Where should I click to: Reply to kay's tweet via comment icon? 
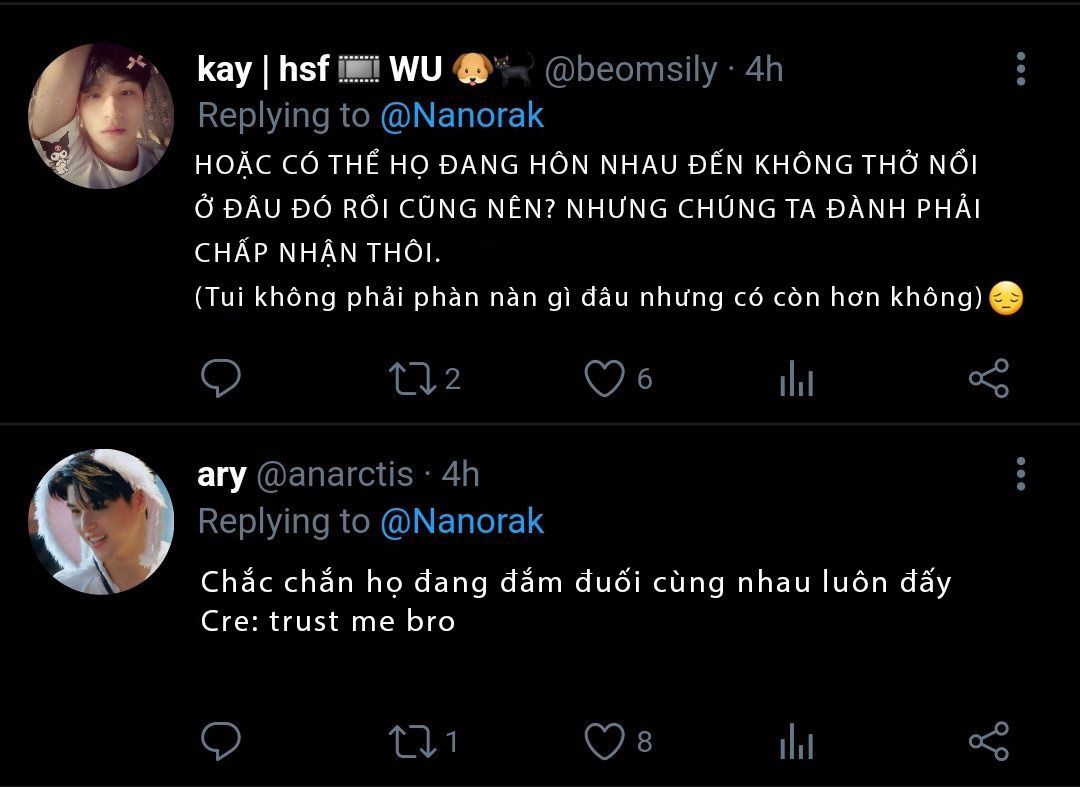pos(220,378)
